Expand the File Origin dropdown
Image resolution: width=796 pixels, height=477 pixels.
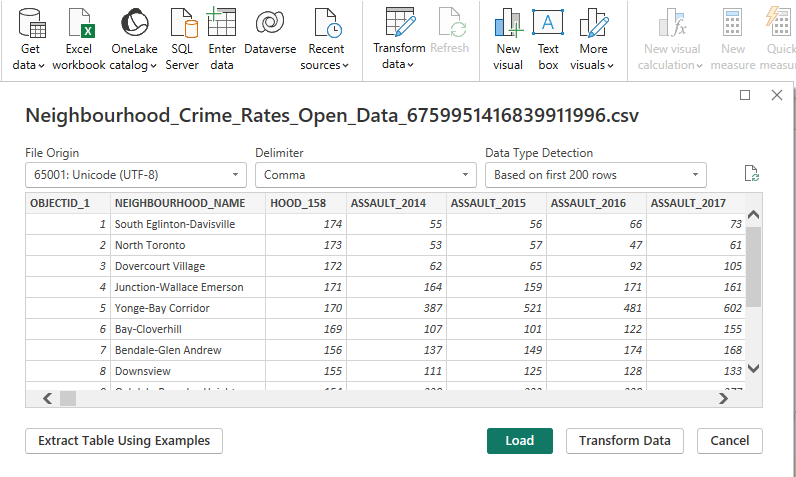click(x=135, y=175)
